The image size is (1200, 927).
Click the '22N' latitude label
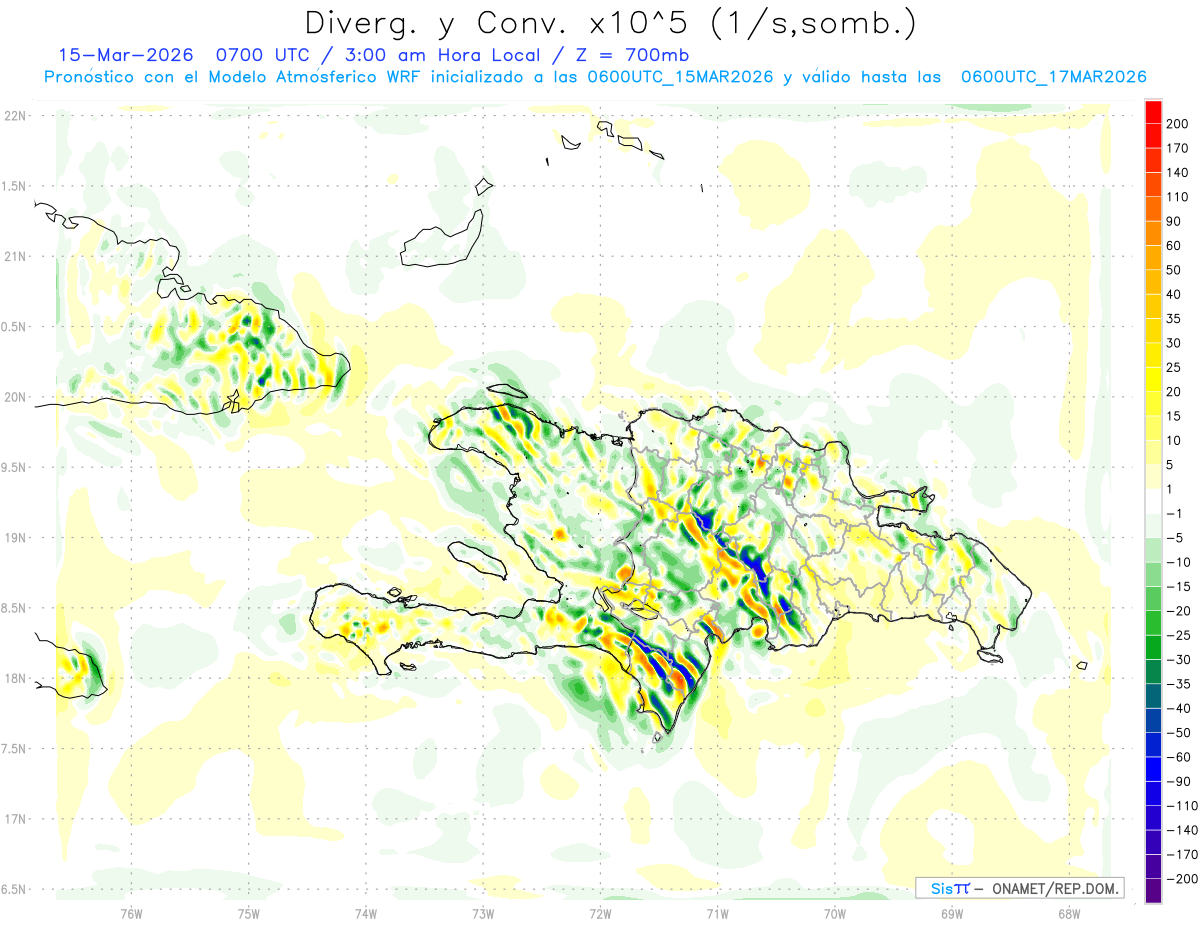coord(14,116)
